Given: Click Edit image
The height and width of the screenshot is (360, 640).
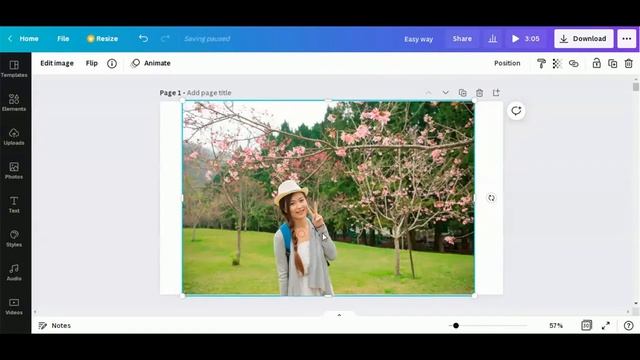Looking at the screenshot, I should pyautogui.click(x=57, y=63).
